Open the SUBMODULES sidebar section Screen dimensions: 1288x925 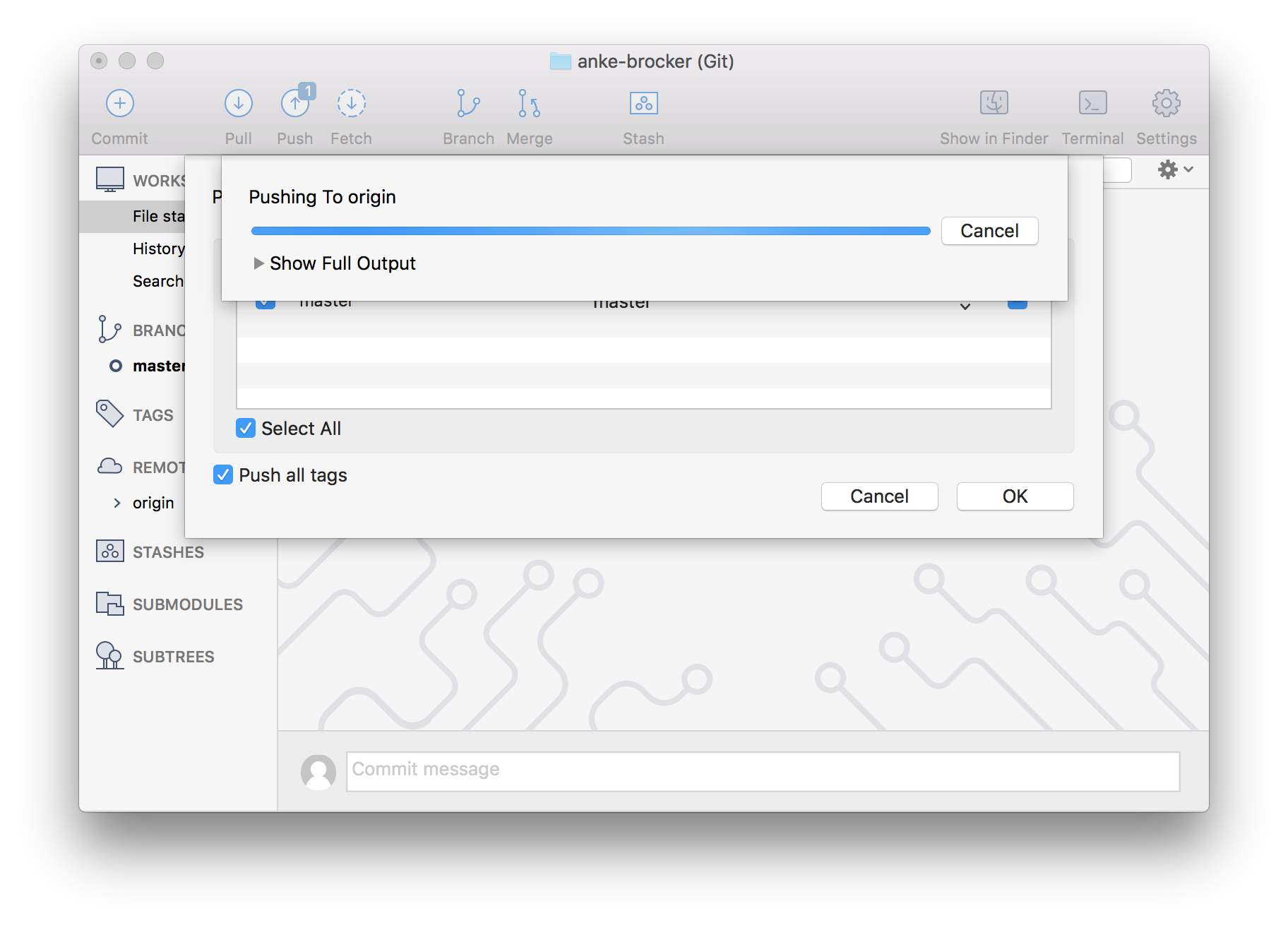point(187,604)
